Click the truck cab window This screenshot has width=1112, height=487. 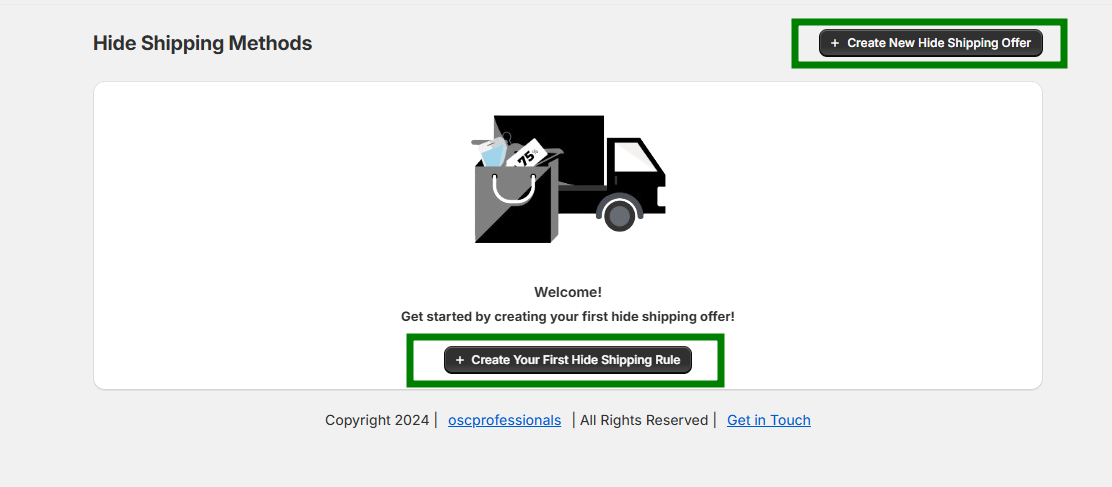pos(633,156)
